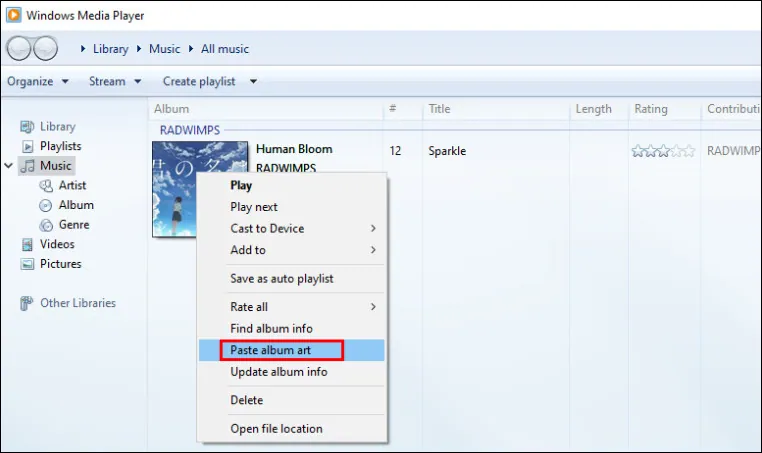Select Playlists in the navigation pane
762x453 pixels.
tap(60, 146)
